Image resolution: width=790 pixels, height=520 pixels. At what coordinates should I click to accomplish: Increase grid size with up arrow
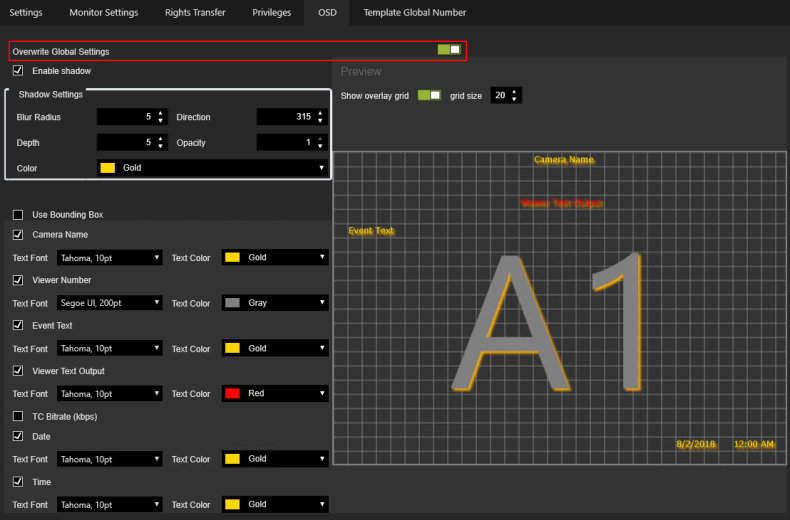point(514,92)
